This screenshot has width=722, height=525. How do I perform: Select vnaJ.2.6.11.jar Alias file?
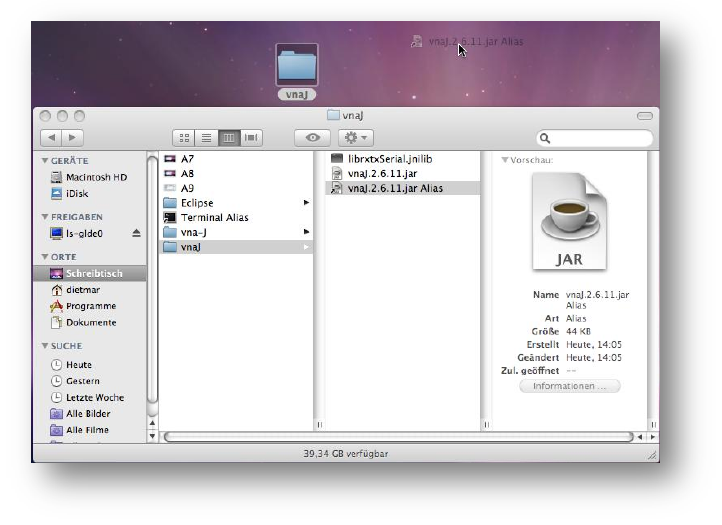coord(403,188)
